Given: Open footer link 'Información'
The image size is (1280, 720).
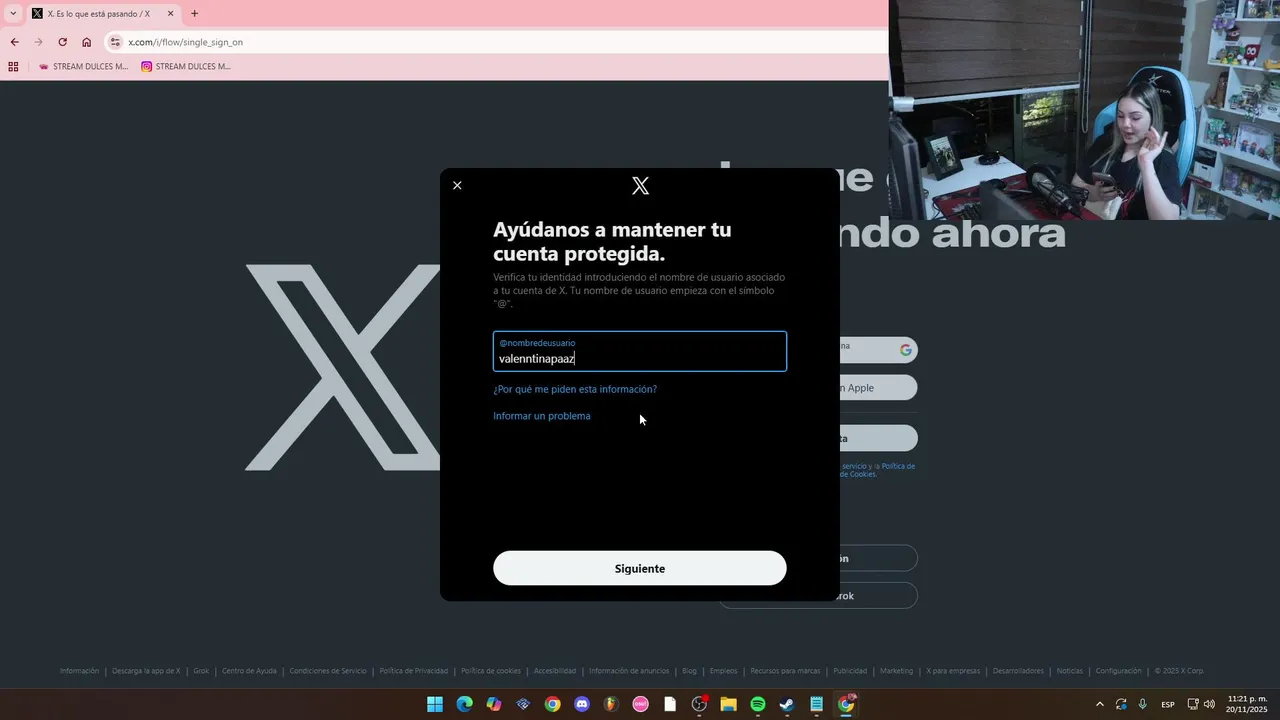Looking at the screenshot, I should tap(79, 671).
